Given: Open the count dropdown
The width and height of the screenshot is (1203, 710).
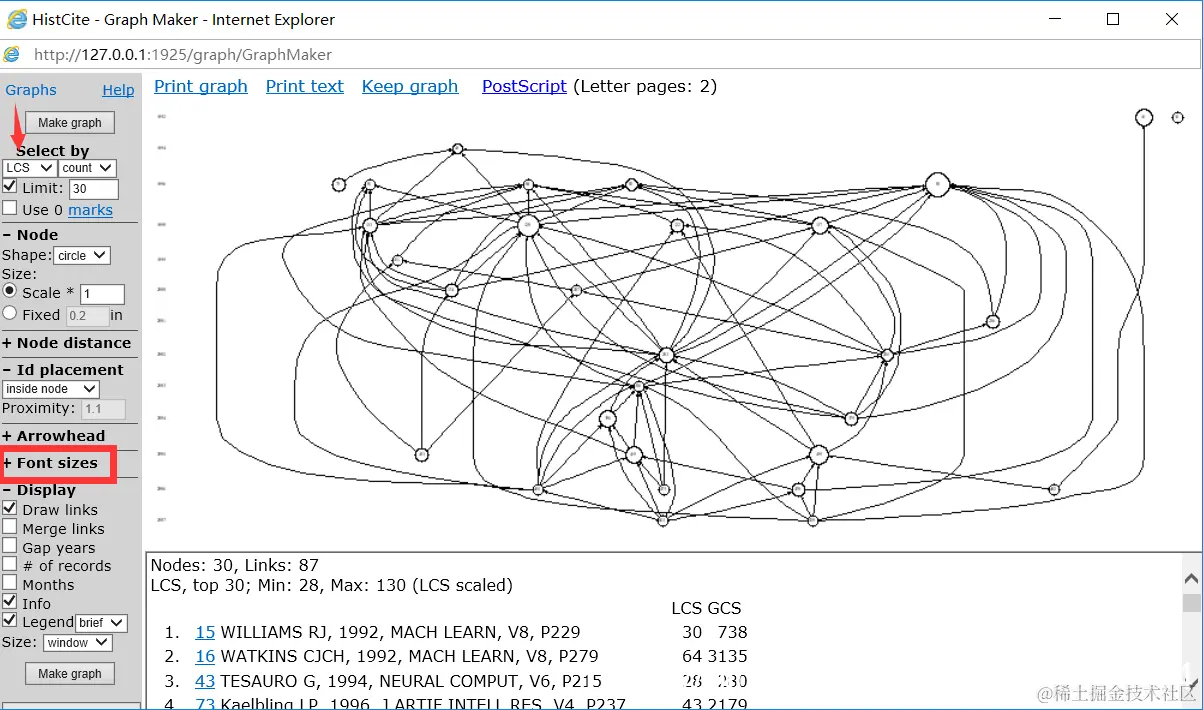Looking at the screenshot, I should [87, 168].
